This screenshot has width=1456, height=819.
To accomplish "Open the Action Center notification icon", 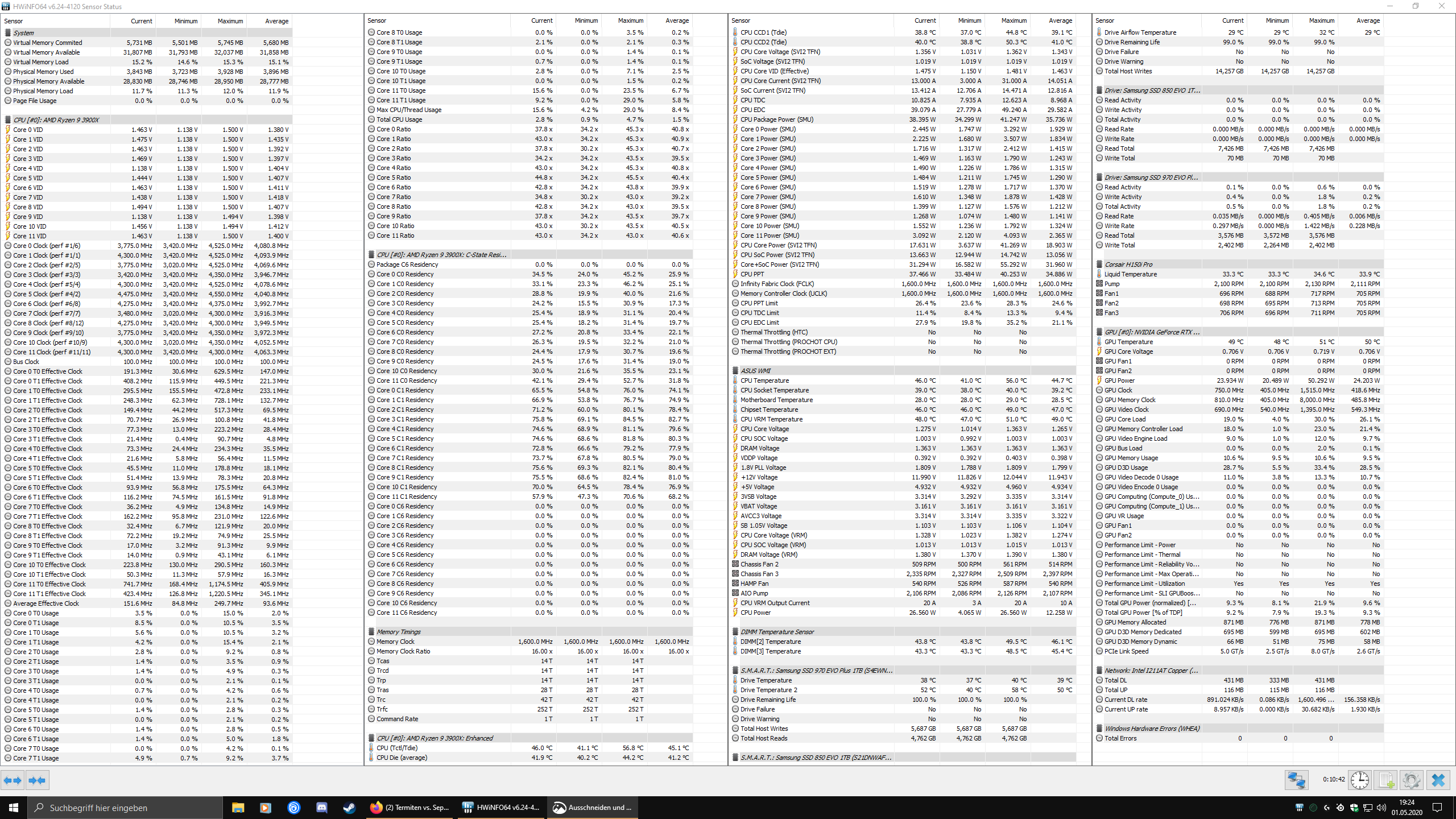I will (x=1437, y=808).
